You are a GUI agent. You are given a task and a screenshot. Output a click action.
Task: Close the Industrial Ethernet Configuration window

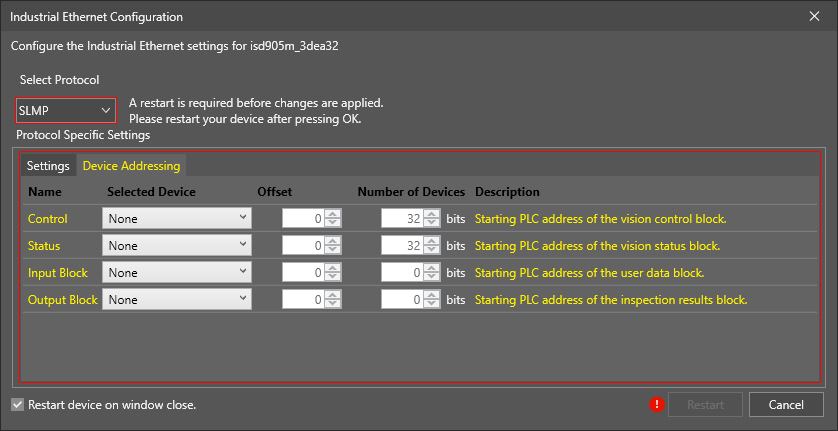coord(815,16)
